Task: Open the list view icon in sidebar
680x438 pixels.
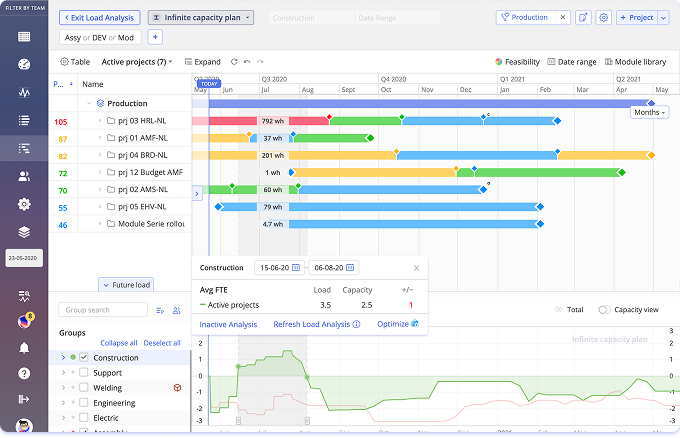Action: pos(24,120)
